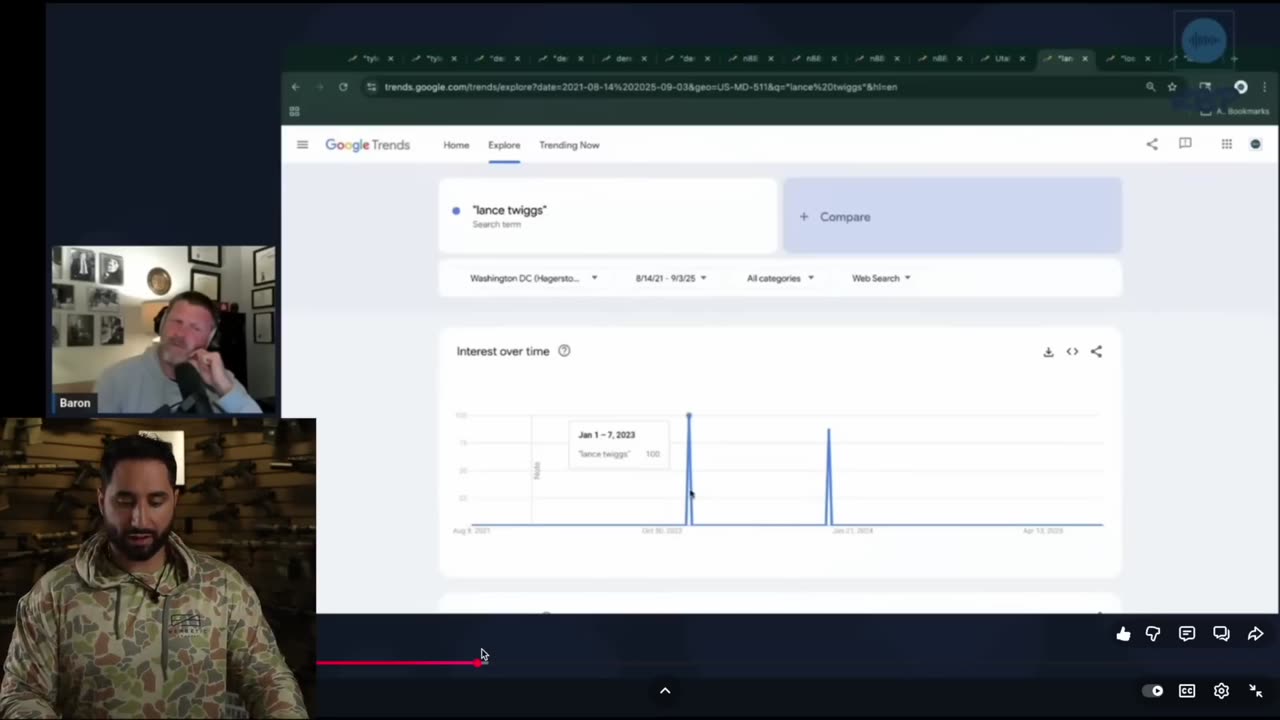Viewport: 1280px width, 720px height.
Task: Grab the red playhead scrubber dot
Action: pos(480,662)
